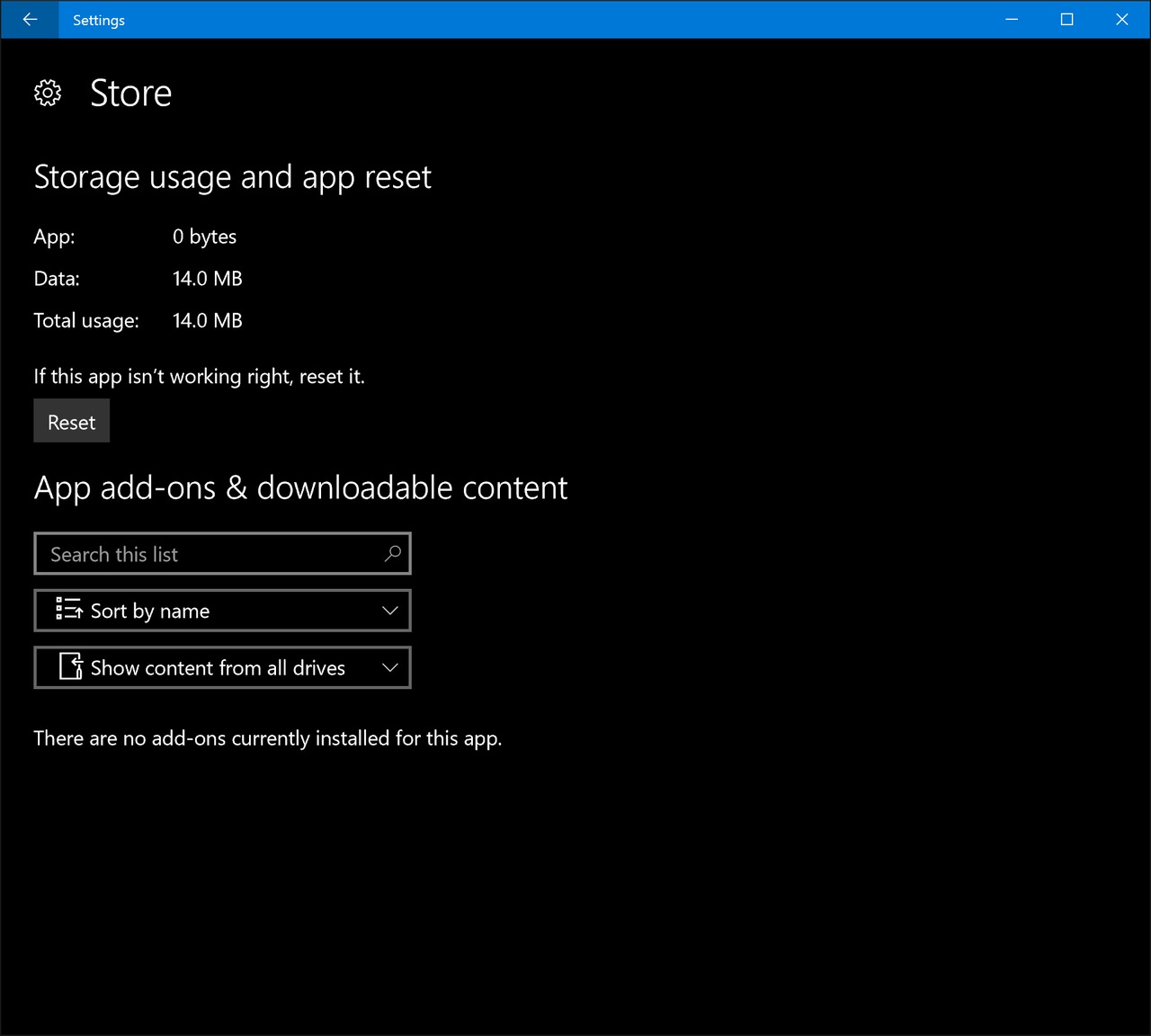Click the chevron on Show content from all drives
Screen dimensions: 1151x1036
[390, 667]
